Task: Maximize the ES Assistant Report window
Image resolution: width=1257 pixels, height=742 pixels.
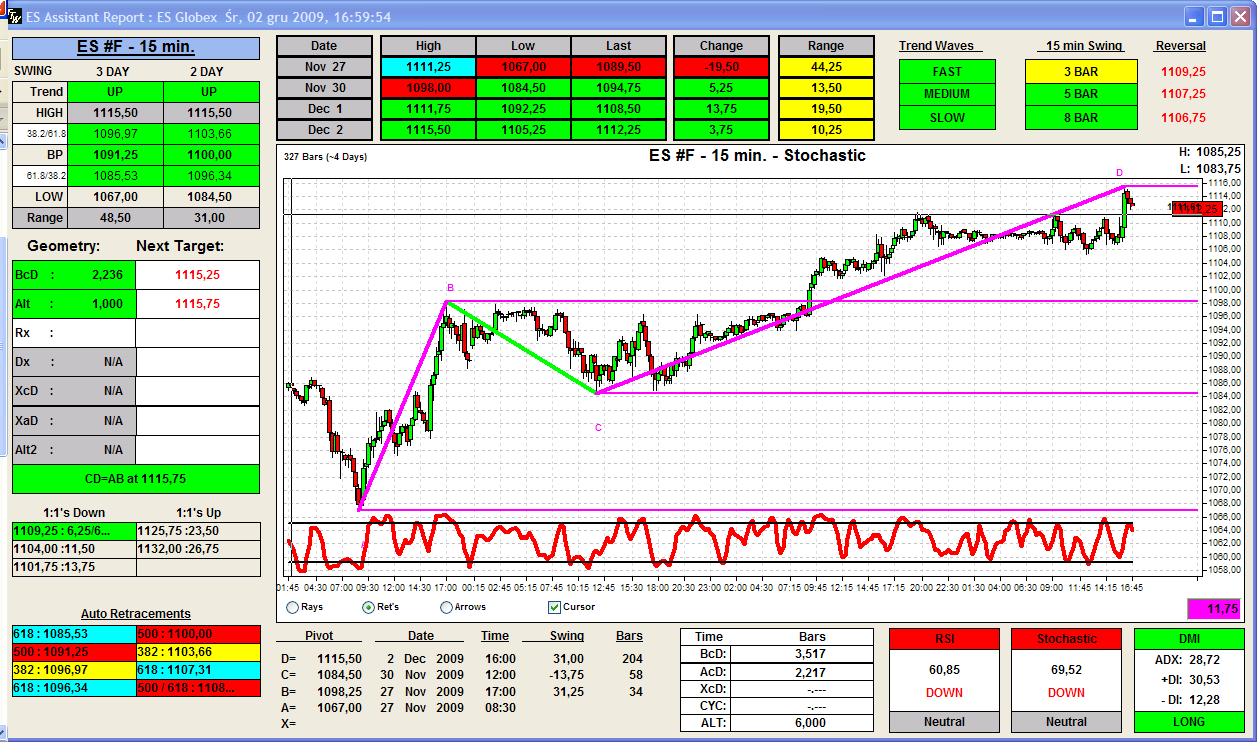Action: coord(1217,17)
